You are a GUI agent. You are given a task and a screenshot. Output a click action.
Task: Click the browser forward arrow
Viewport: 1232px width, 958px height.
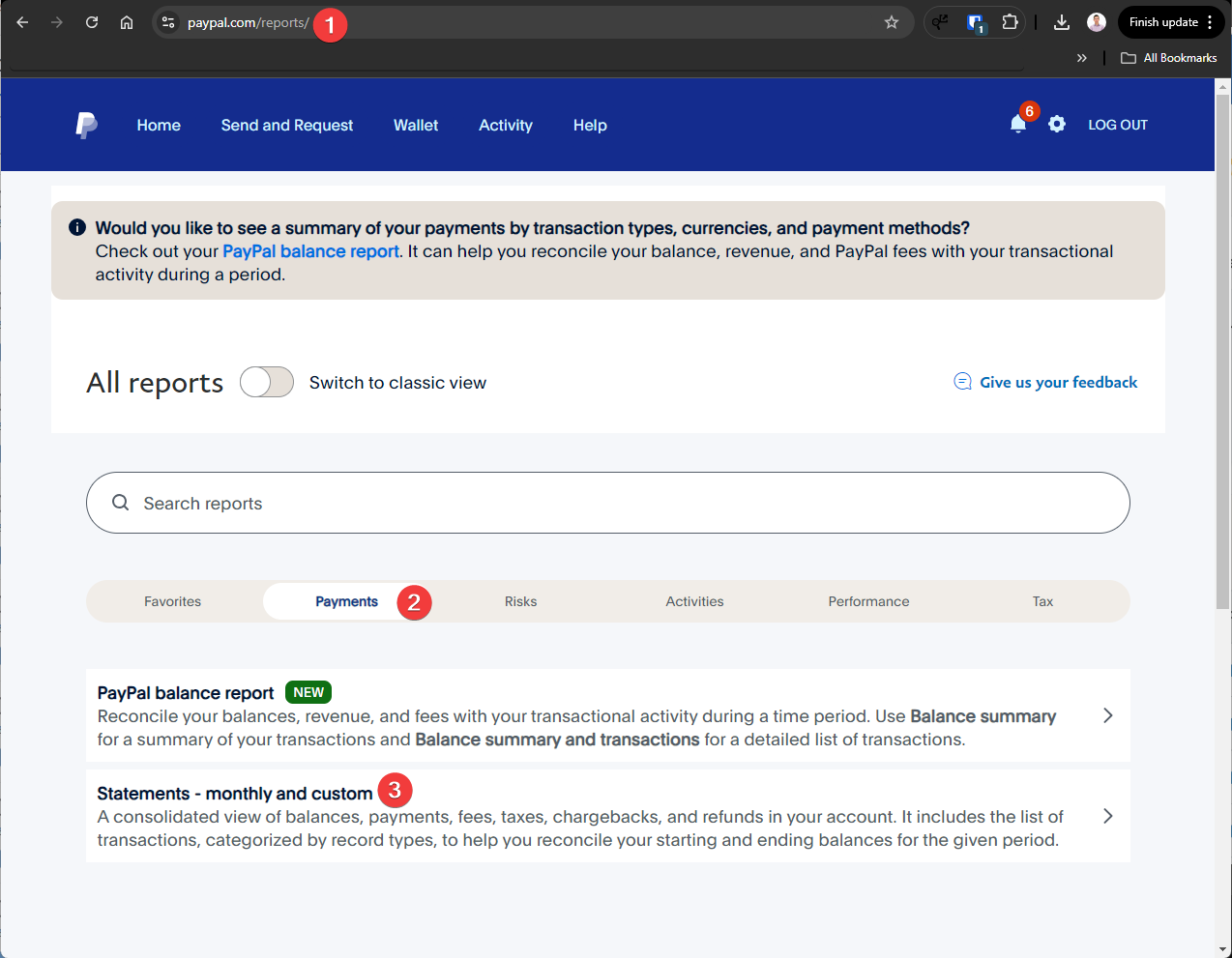[57, 22]
